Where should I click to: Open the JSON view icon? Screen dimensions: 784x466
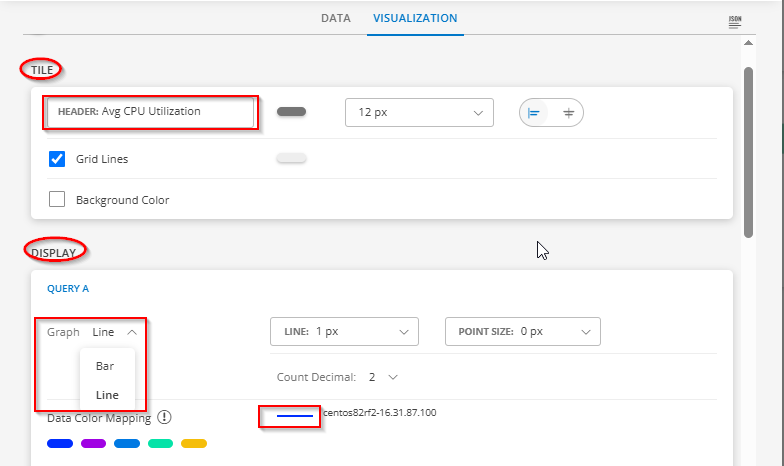coord(734,22)
